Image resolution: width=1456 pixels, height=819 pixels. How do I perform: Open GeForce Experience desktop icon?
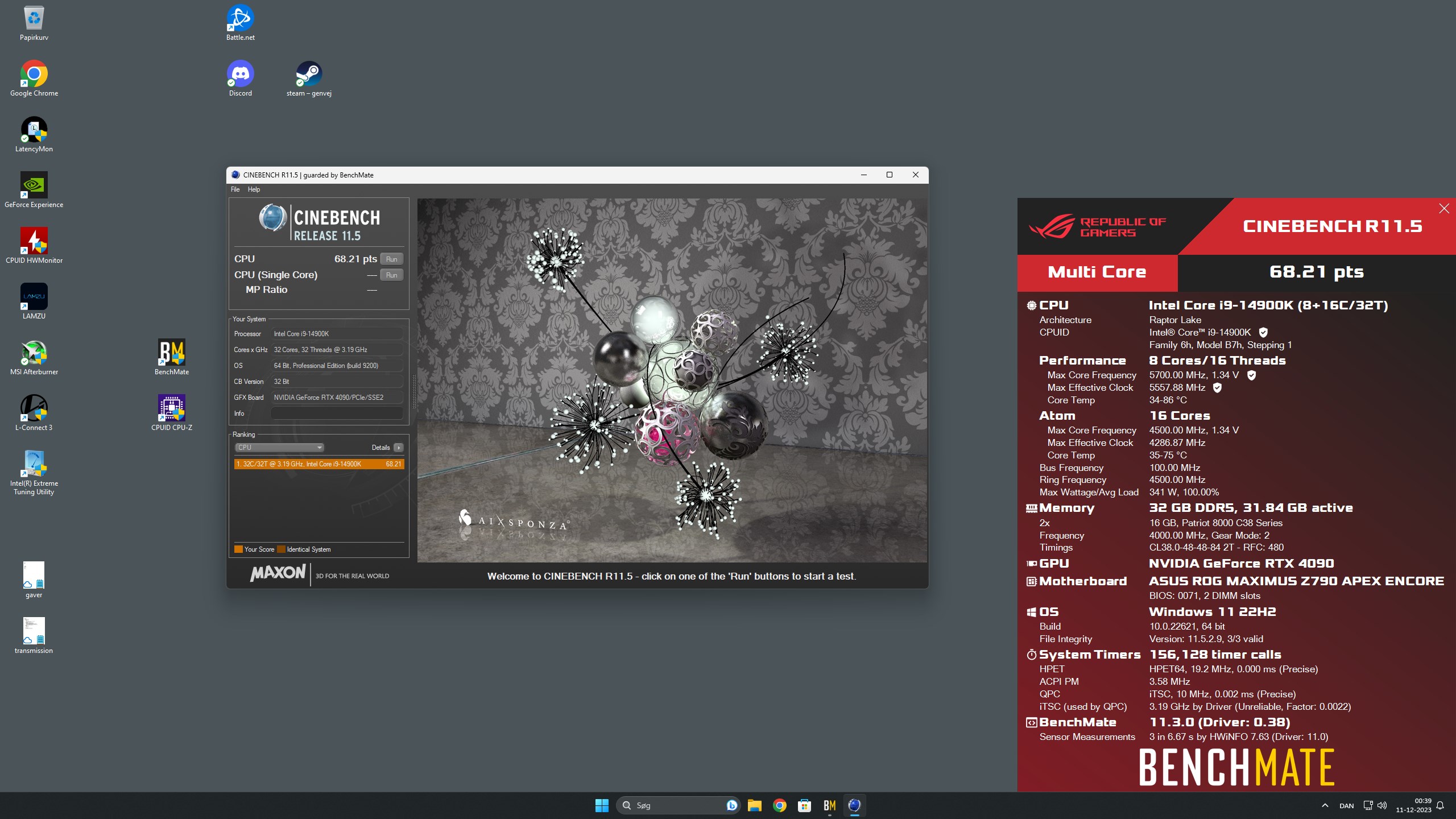(x=34, y=190)
